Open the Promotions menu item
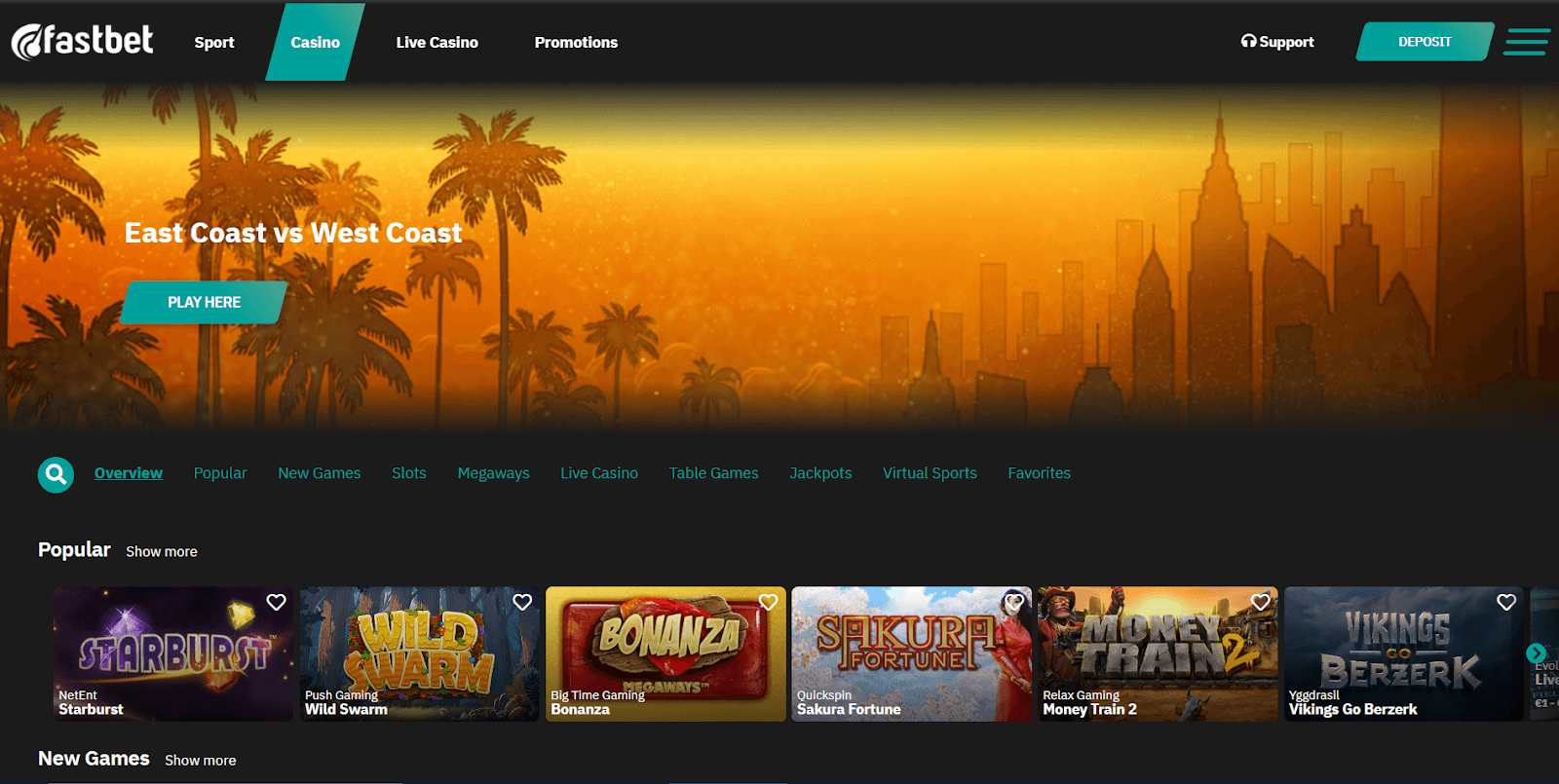 [x=576, y=42]
